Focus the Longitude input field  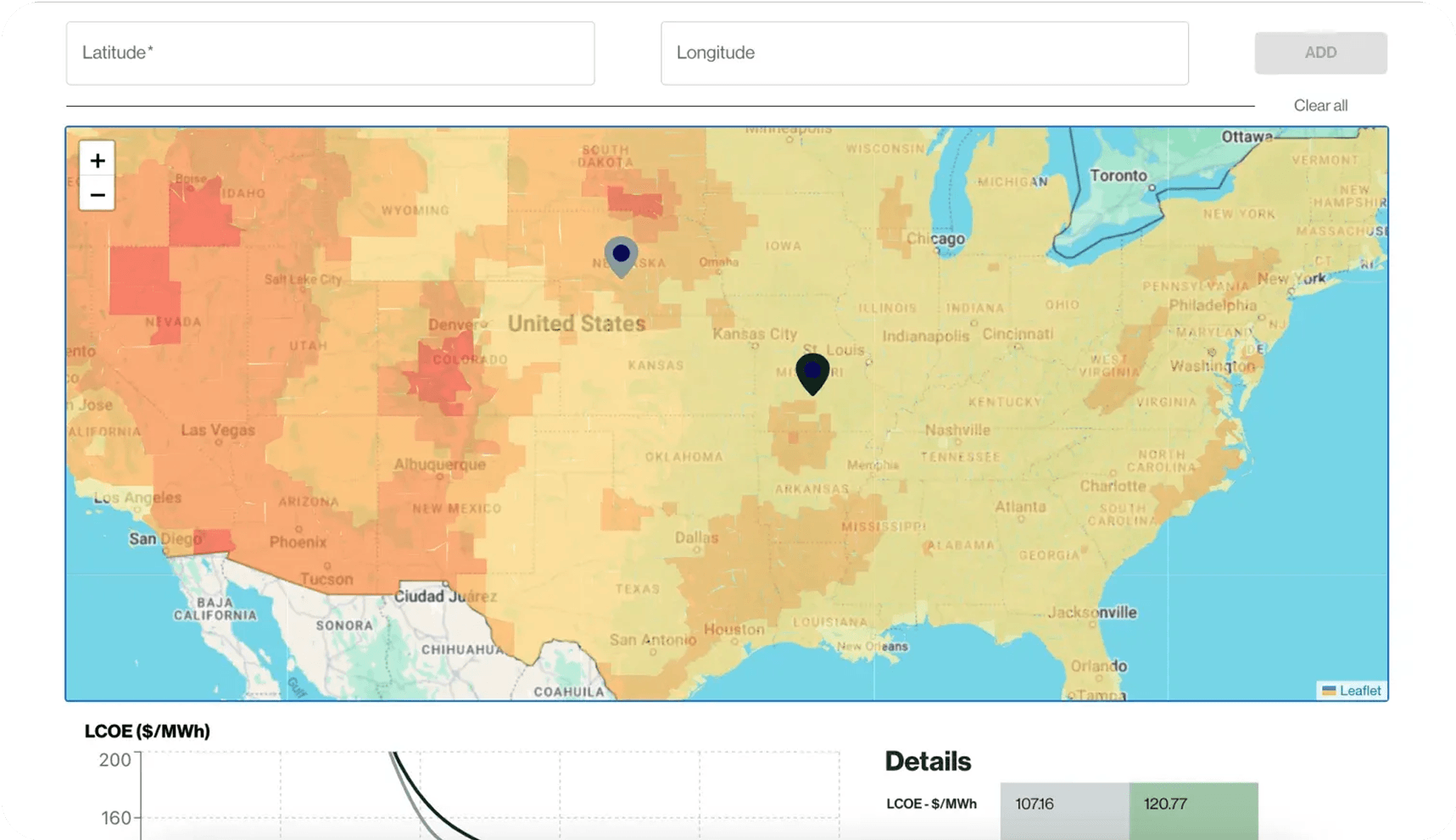(924, 53)
